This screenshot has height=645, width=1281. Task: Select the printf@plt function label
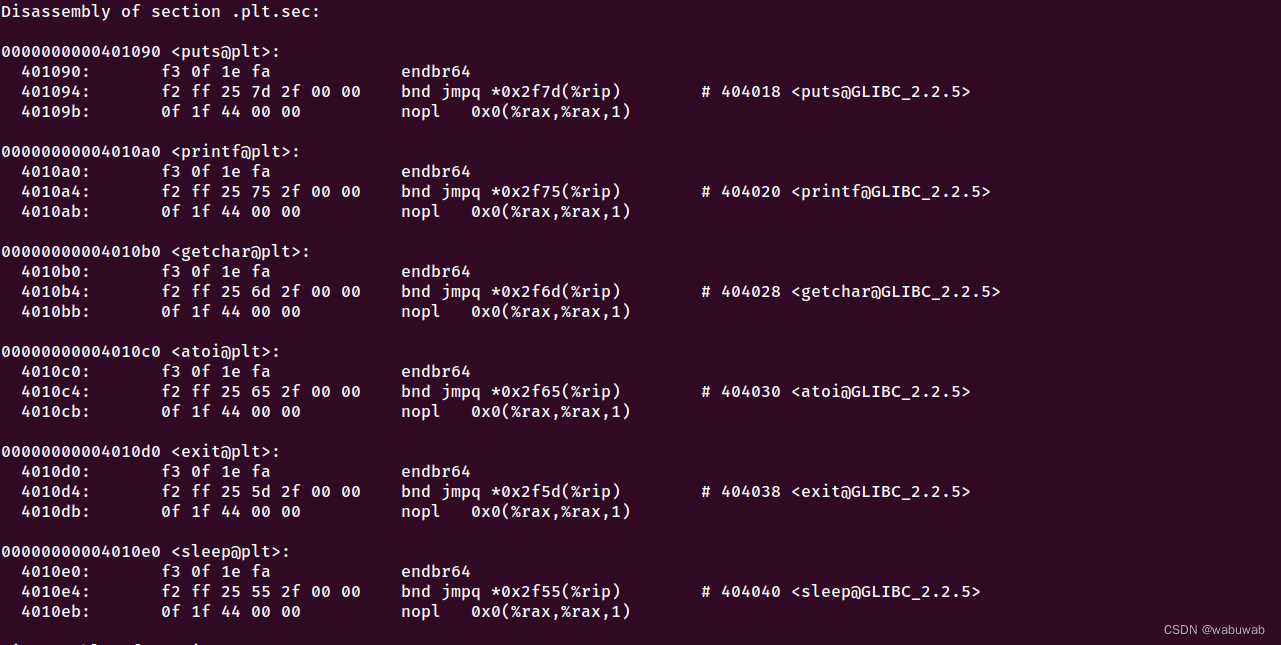235,152
